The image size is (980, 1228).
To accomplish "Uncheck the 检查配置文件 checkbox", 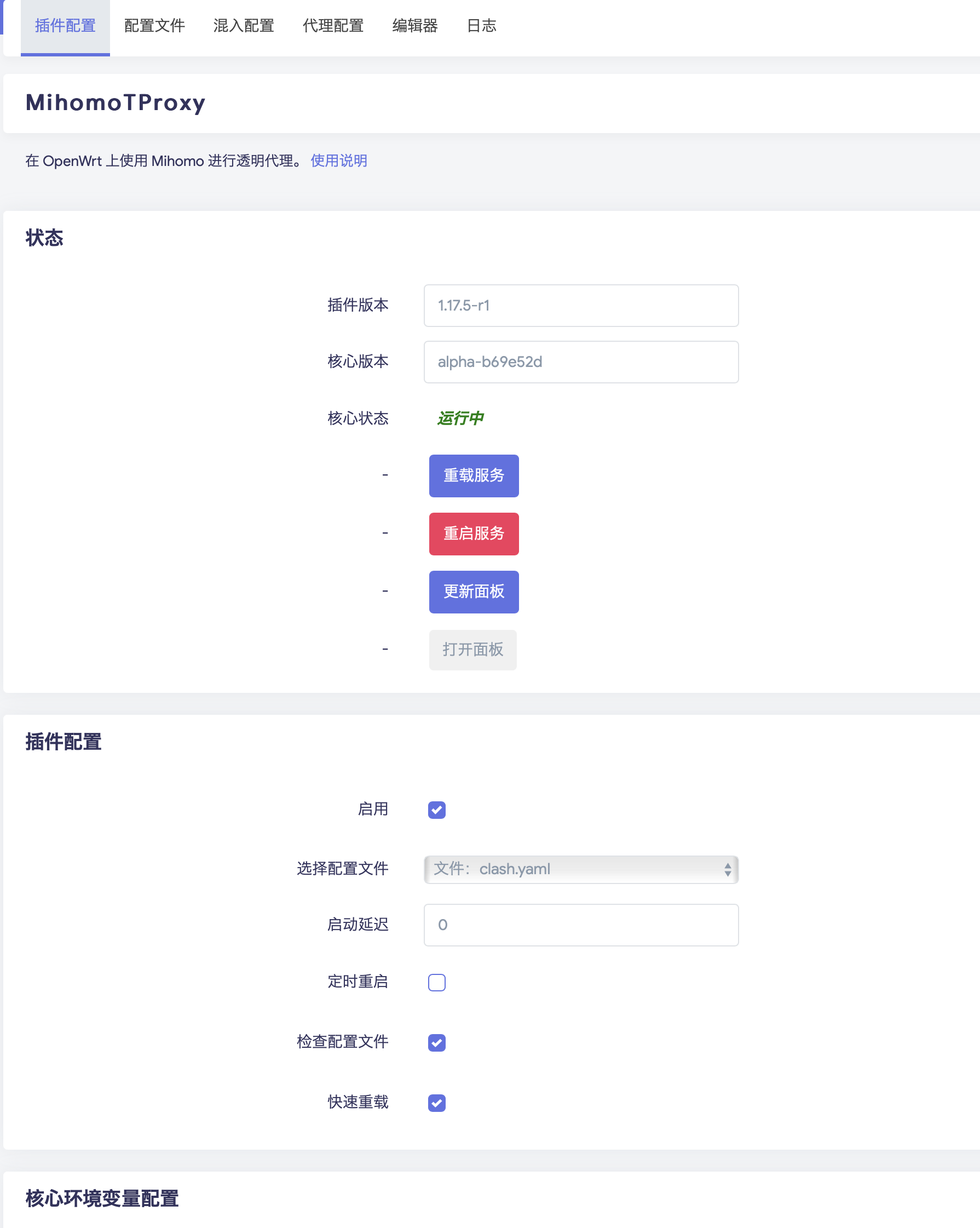I will (437, 1043).
